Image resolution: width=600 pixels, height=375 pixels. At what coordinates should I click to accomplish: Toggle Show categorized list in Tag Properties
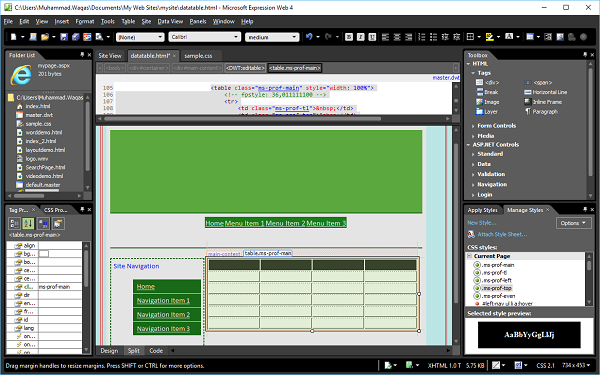tap(15, 223)
